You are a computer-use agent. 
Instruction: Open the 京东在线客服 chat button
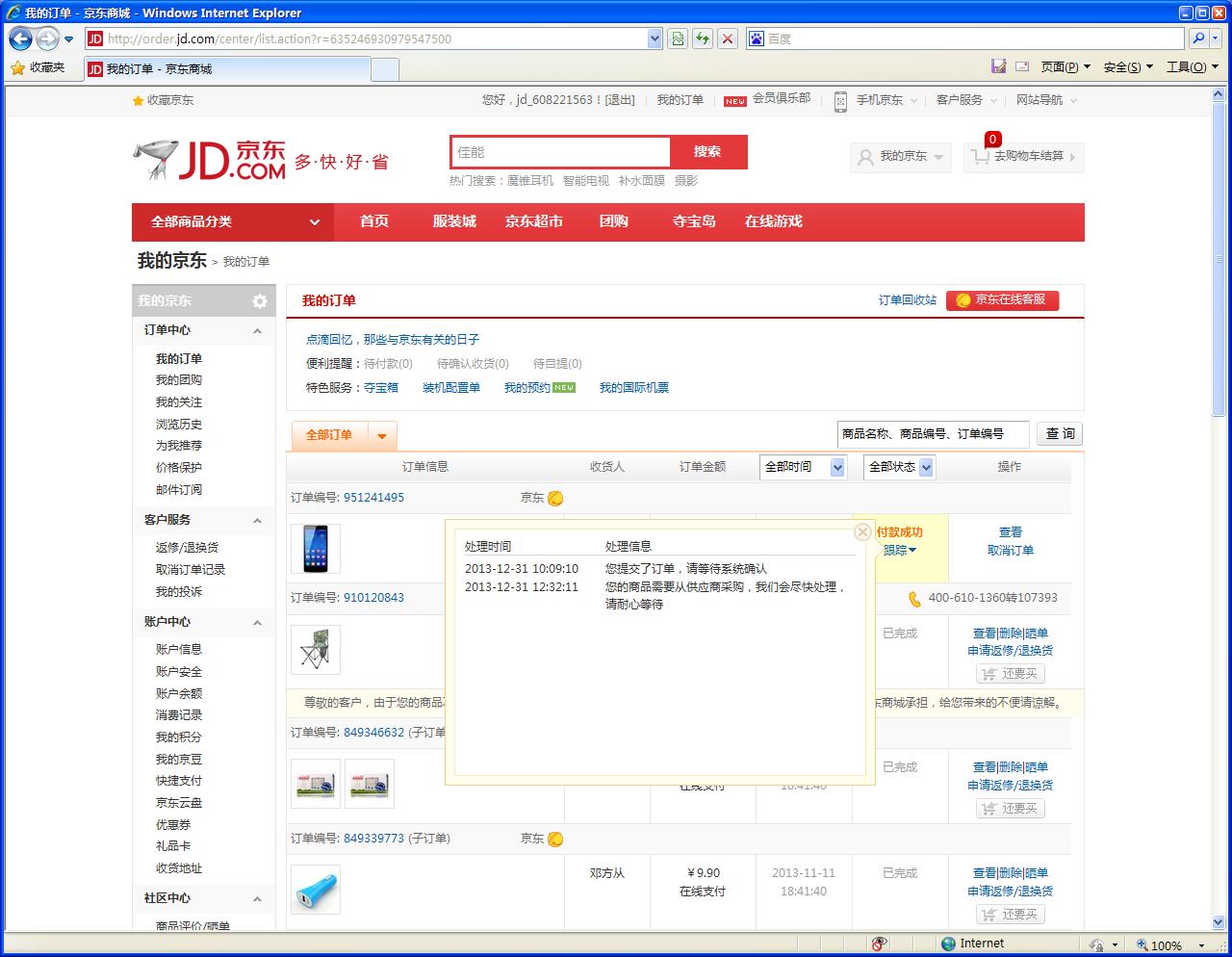pyautogui.click(x=1002, y=300)
